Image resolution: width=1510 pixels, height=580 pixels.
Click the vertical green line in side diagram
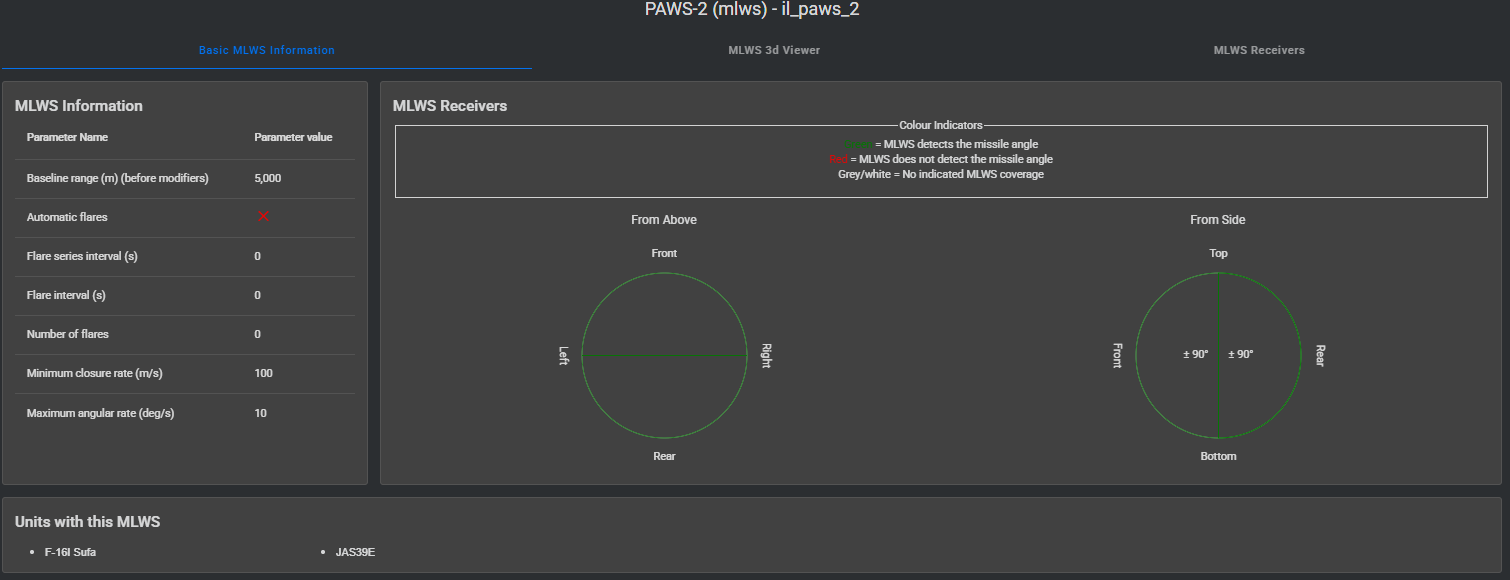(1218, 400)
